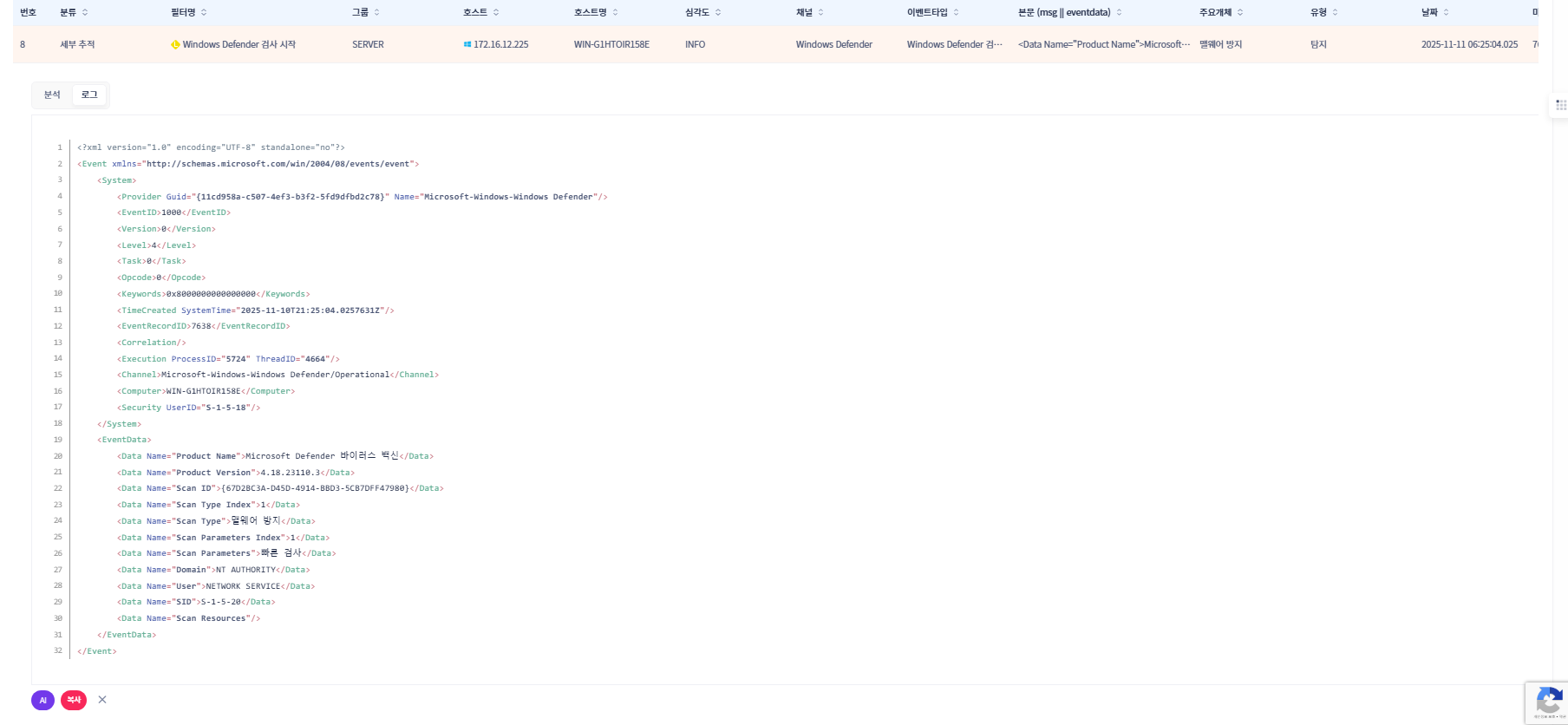This screenshot has height=725, width=1568.
Task: Select the 로그 tab
Action: click(x=89, y=95)
